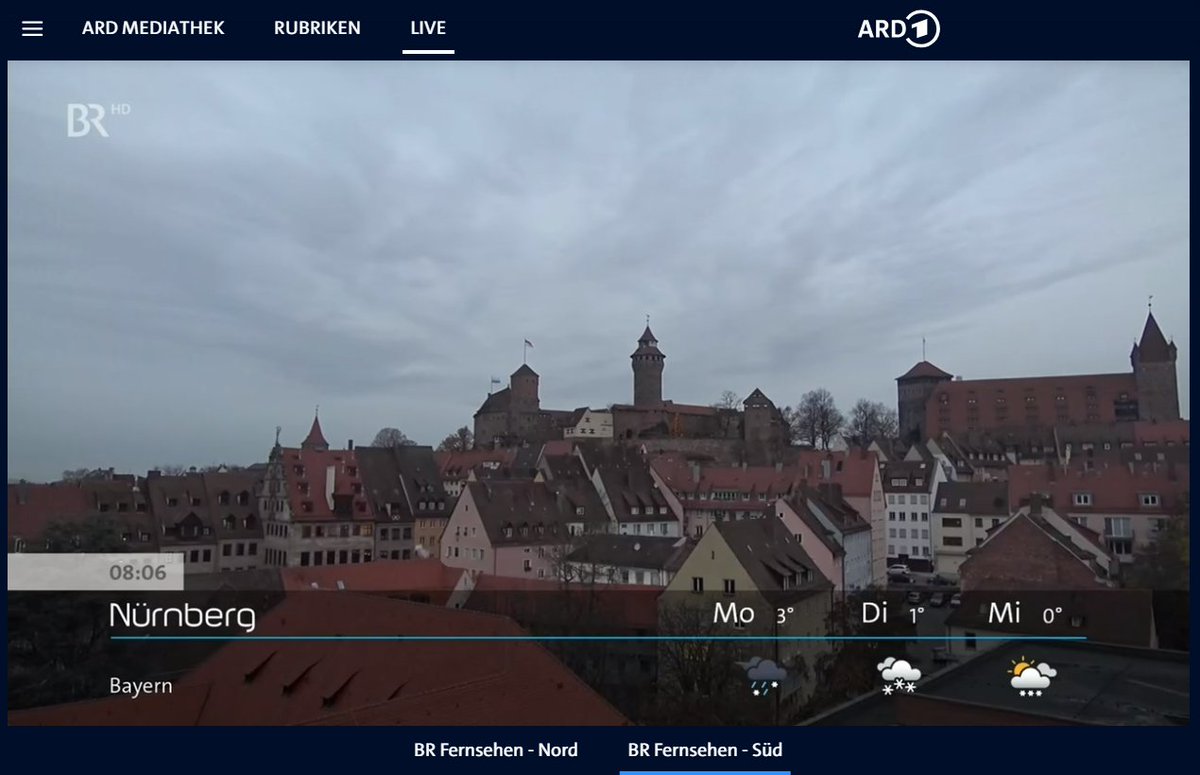Switch to BR Fernsehen - Nord stream

[496, 749]
